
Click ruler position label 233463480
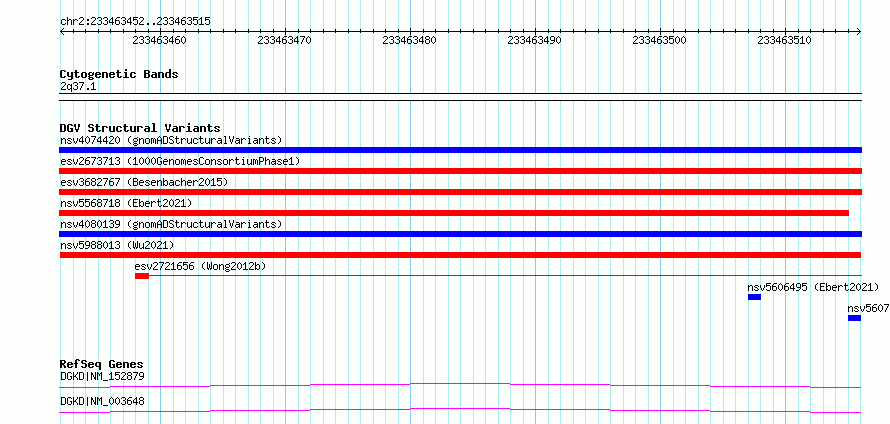[x=409, y=40]
